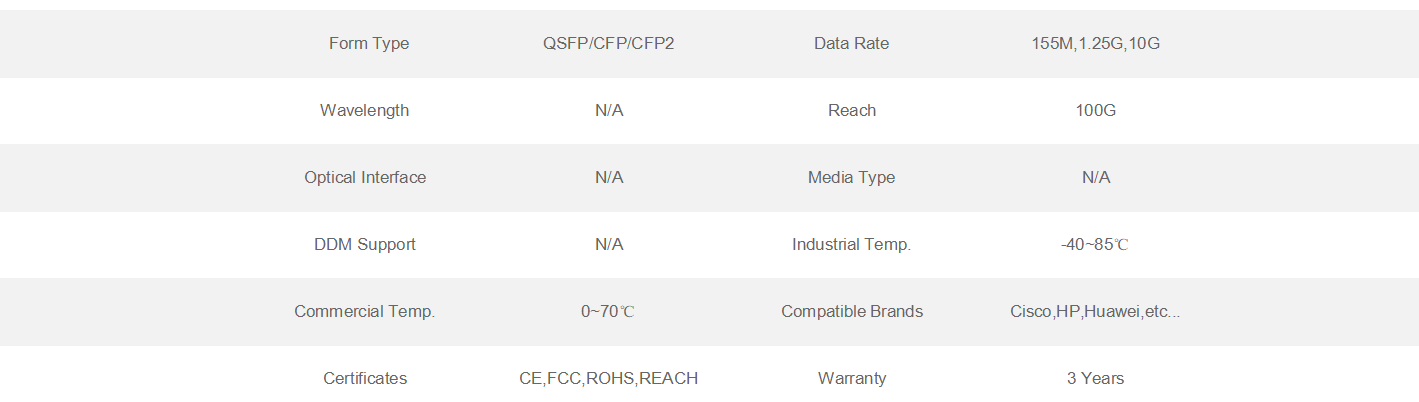The image size is (1419, 402).
Task: Click the Form Type label
Action: [x=368, y=43]
